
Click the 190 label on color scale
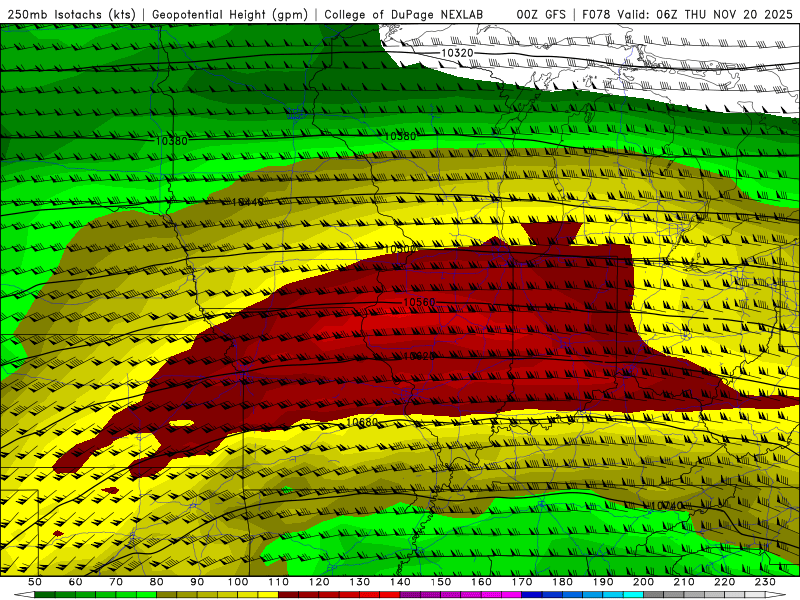tap(603, 582)
